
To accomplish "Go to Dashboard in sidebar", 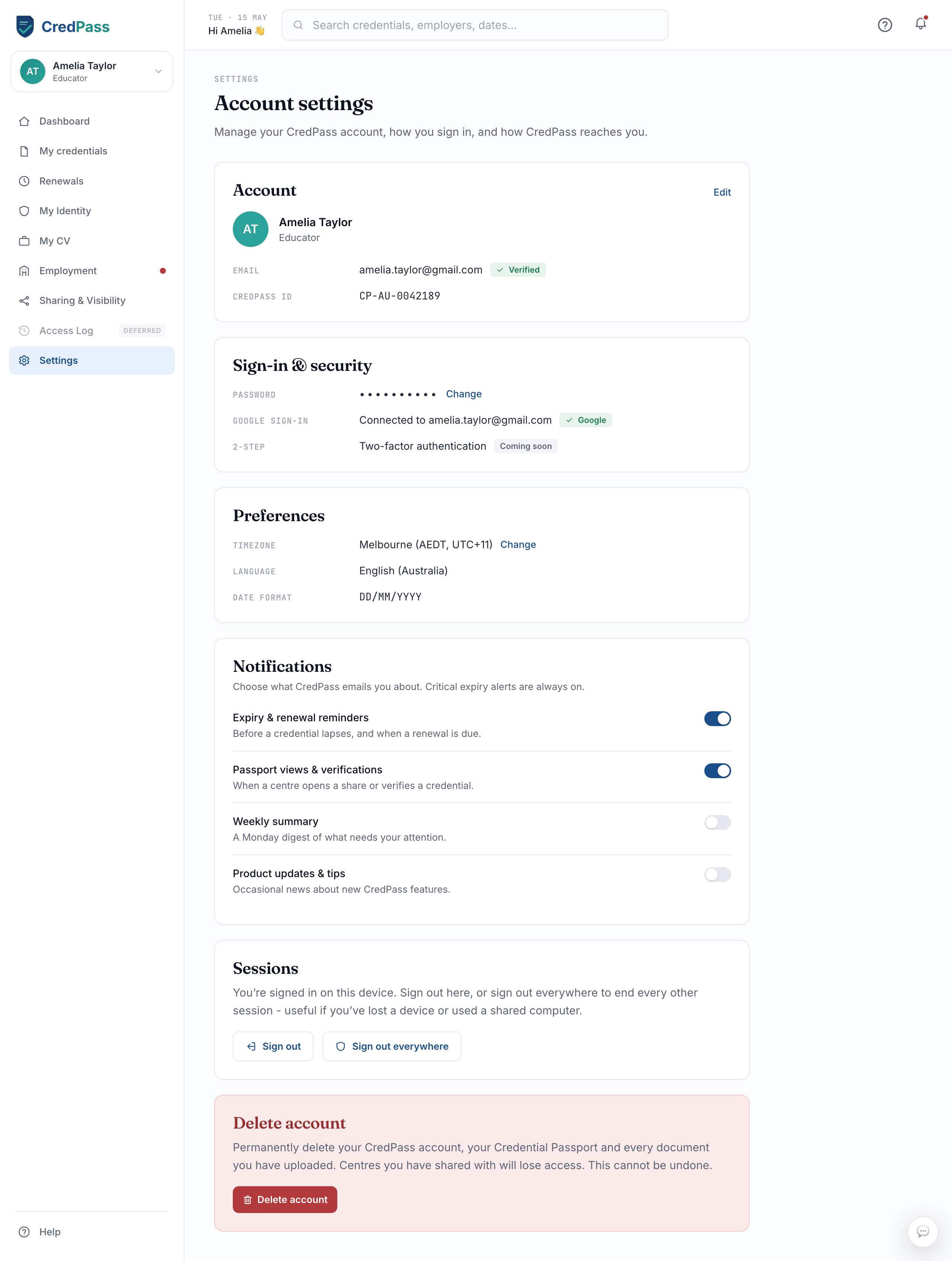I will click(x=92, y=121).
